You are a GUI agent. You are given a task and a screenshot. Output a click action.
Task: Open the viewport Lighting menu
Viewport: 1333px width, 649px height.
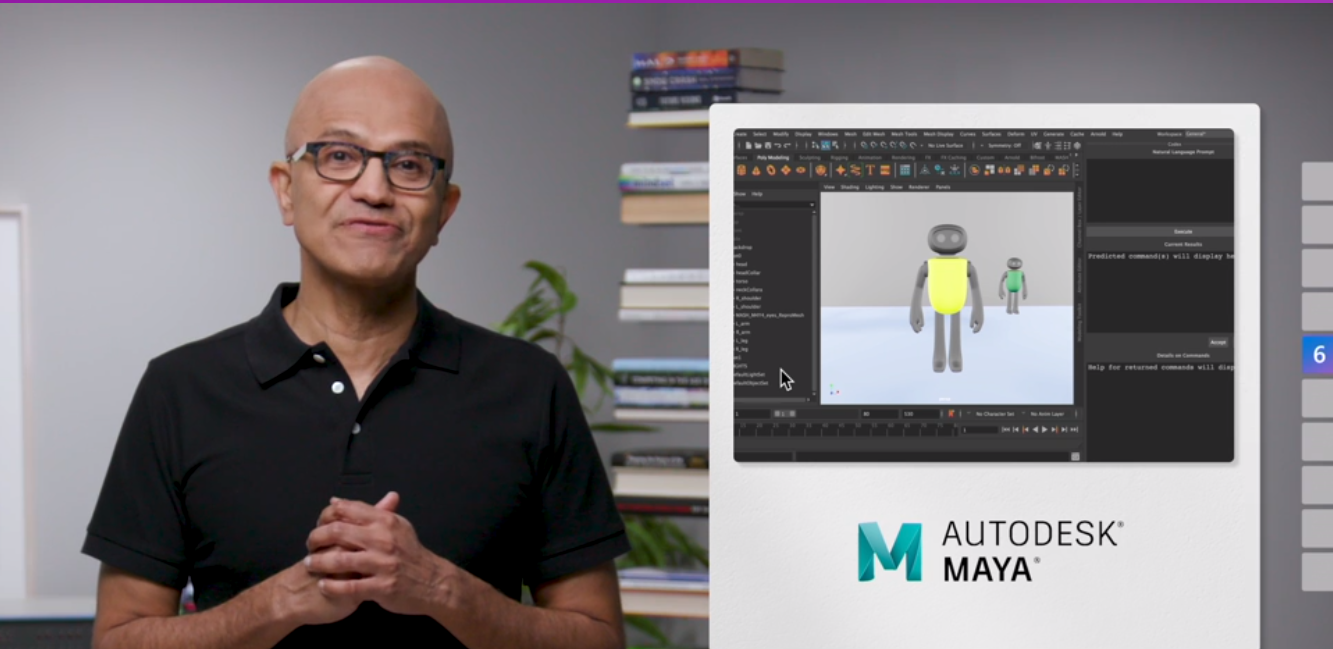(x=874, y=187)
